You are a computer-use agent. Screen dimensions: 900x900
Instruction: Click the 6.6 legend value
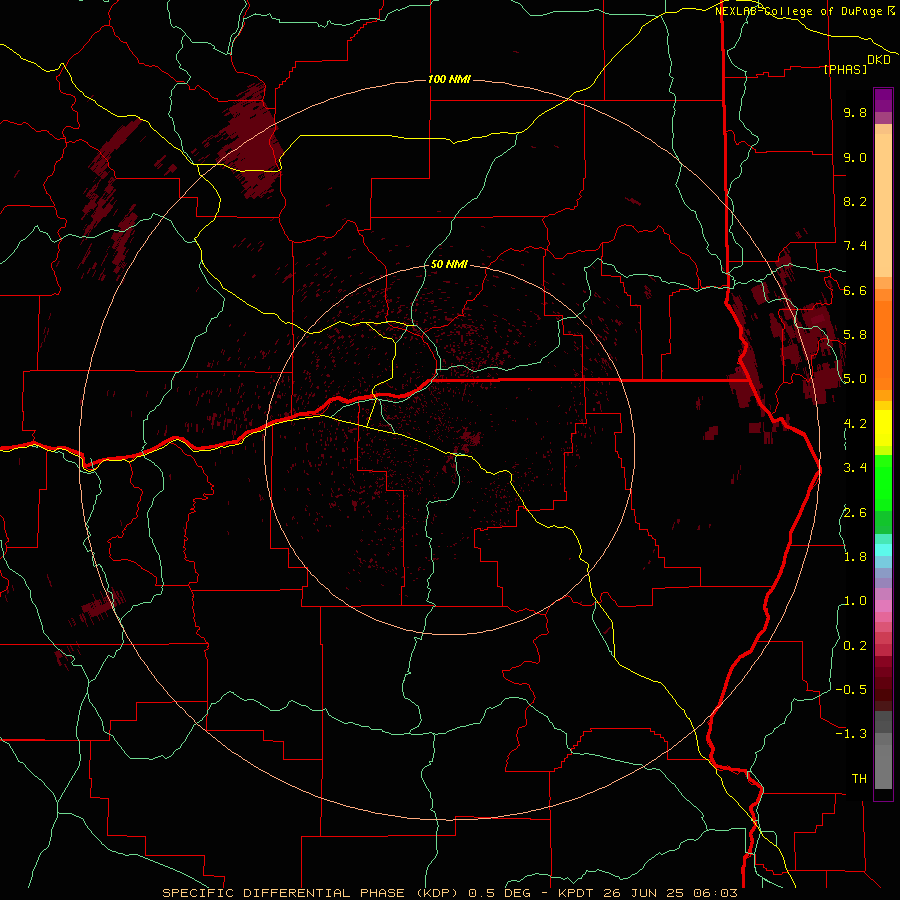pos(855,290)
